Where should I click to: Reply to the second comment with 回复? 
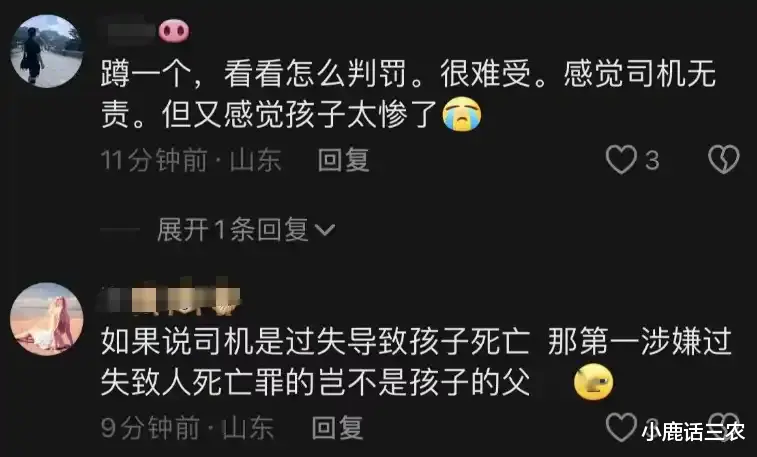coord(337,428)
